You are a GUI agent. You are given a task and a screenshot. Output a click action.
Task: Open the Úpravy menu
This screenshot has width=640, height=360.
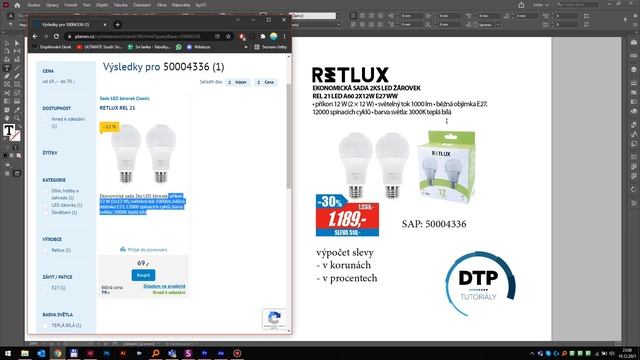52,5
